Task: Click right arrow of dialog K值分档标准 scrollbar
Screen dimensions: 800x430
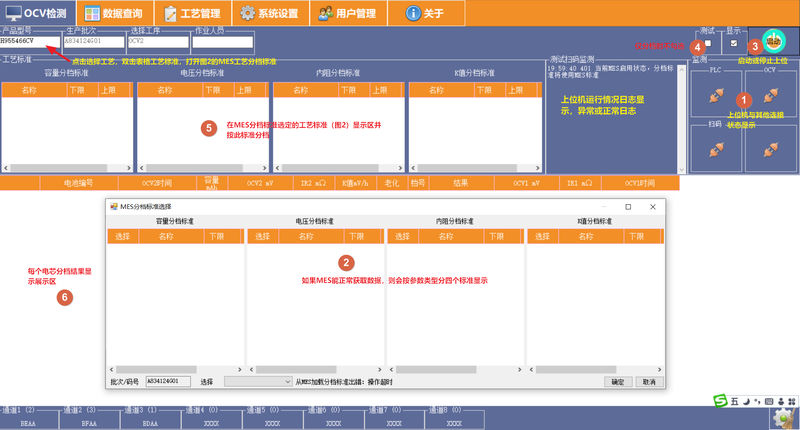Action: [x=659, y=370]
